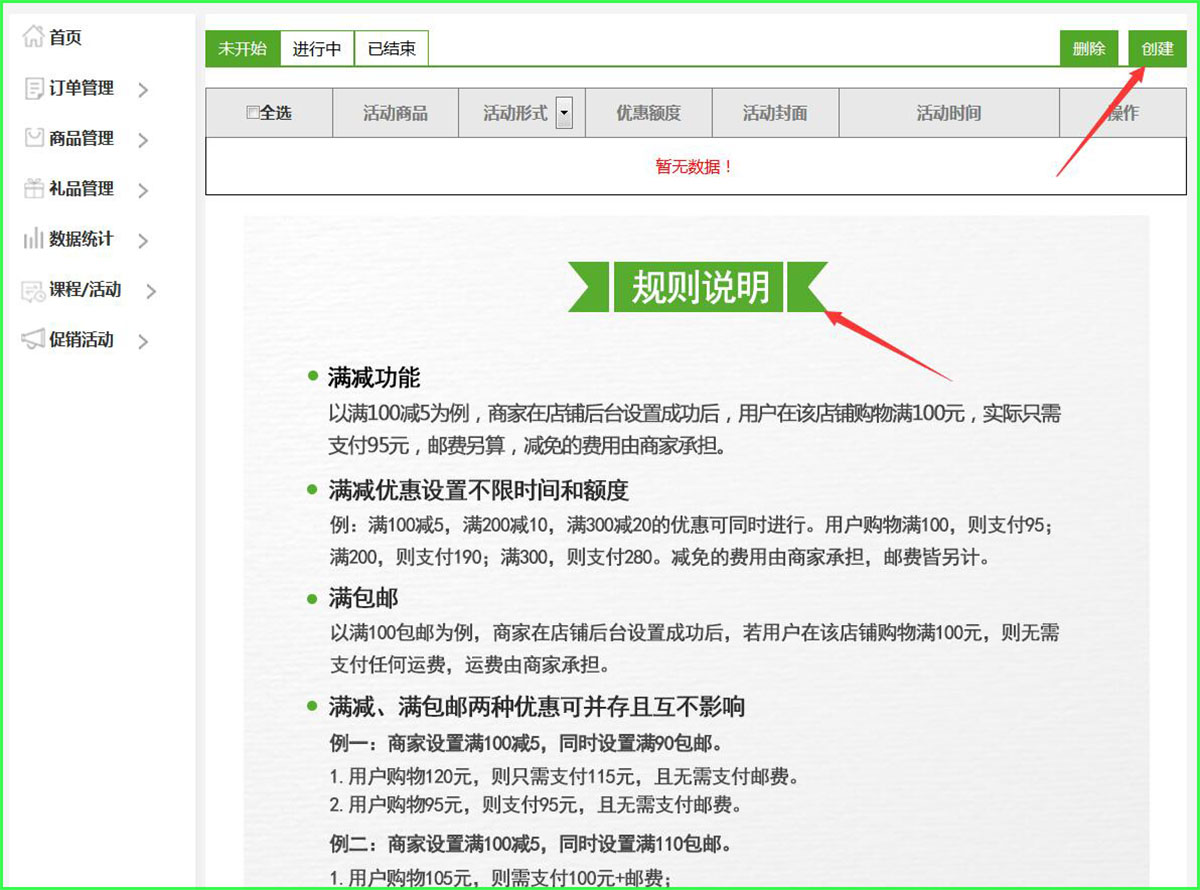Select the 未开始 tab
This screenshot has height=890, width=1200.
[x=242, y=48]
